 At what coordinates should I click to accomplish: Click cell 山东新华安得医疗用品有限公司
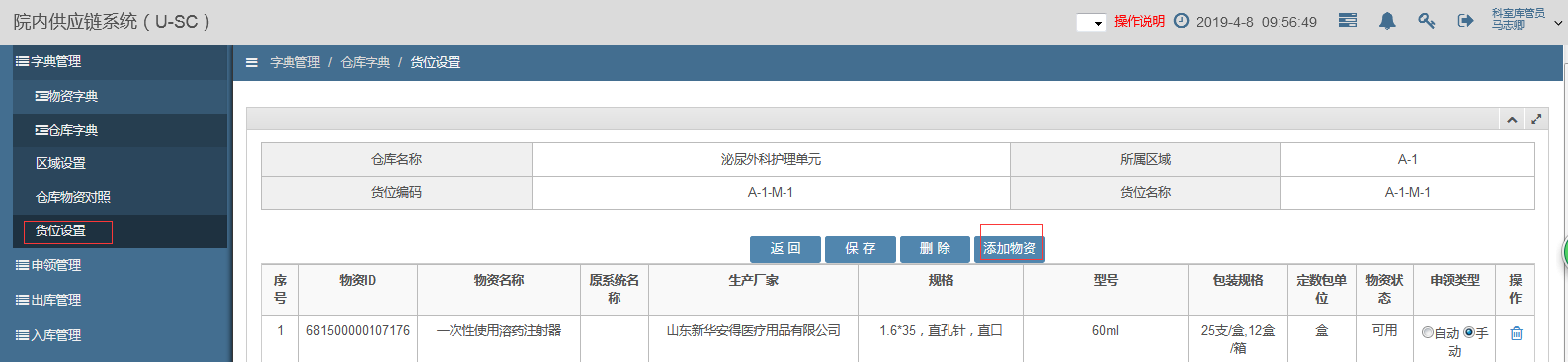click(753, 330)
